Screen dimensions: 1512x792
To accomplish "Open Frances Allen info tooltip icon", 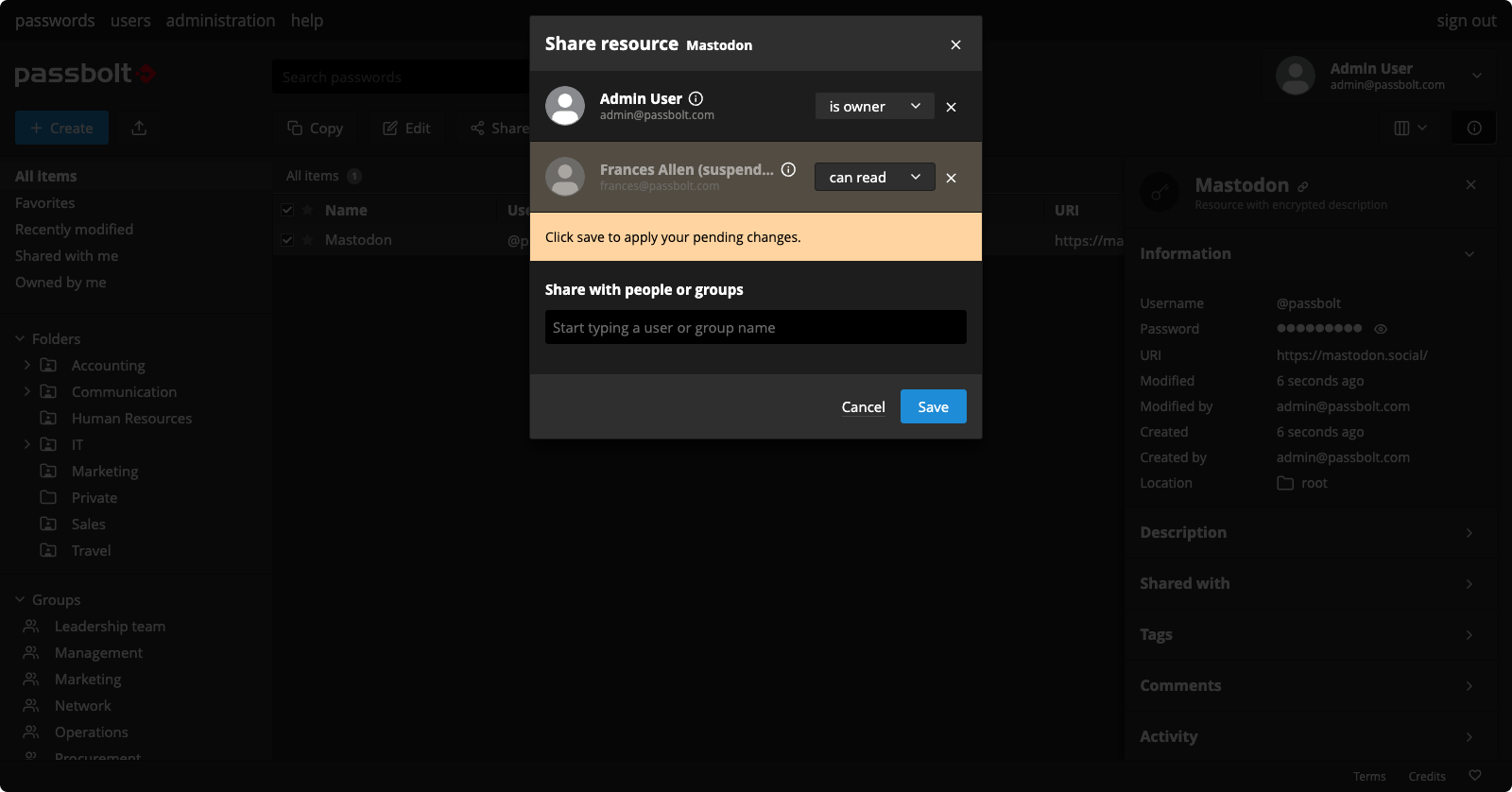I will 788,169.
